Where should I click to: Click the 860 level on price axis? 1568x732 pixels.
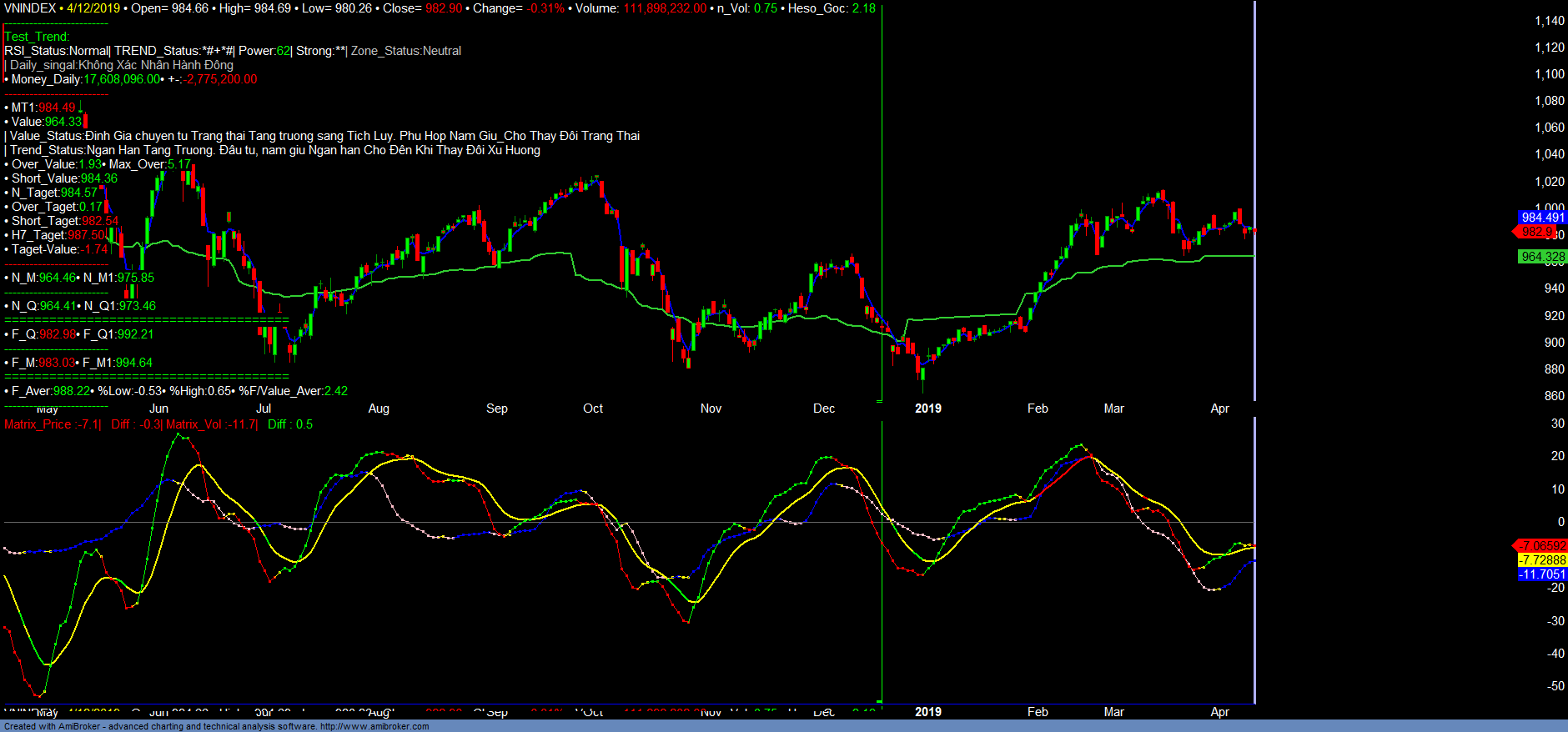[x=1554, y=396]
